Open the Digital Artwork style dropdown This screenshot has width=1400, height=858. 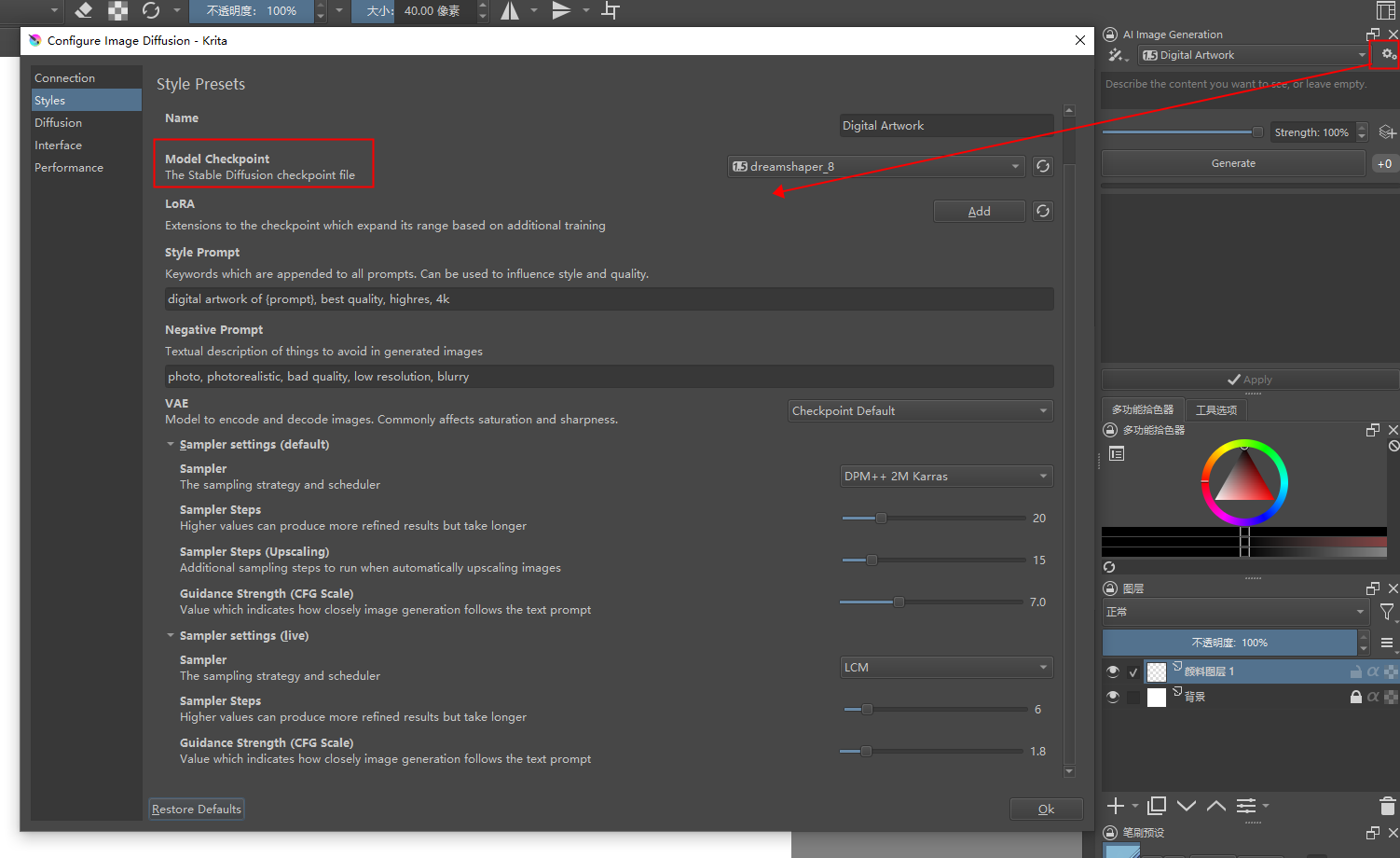pyautogui.click(x=1253, y=55)
